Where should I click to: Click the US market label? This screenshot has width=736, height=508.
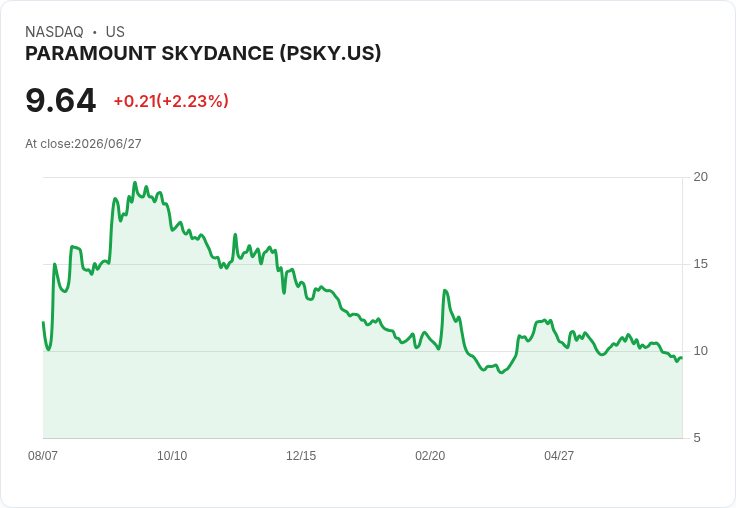tap(115, 32)
